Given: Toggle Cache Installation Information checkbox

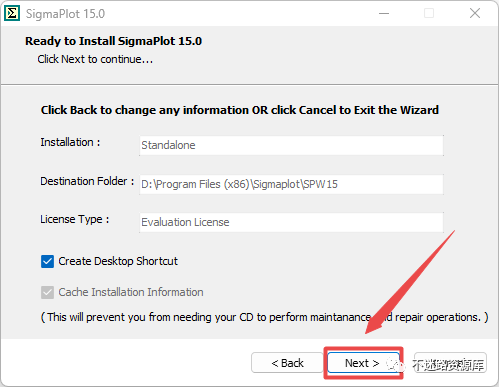Looking at the screenshot, I should [x=47, y=292].
